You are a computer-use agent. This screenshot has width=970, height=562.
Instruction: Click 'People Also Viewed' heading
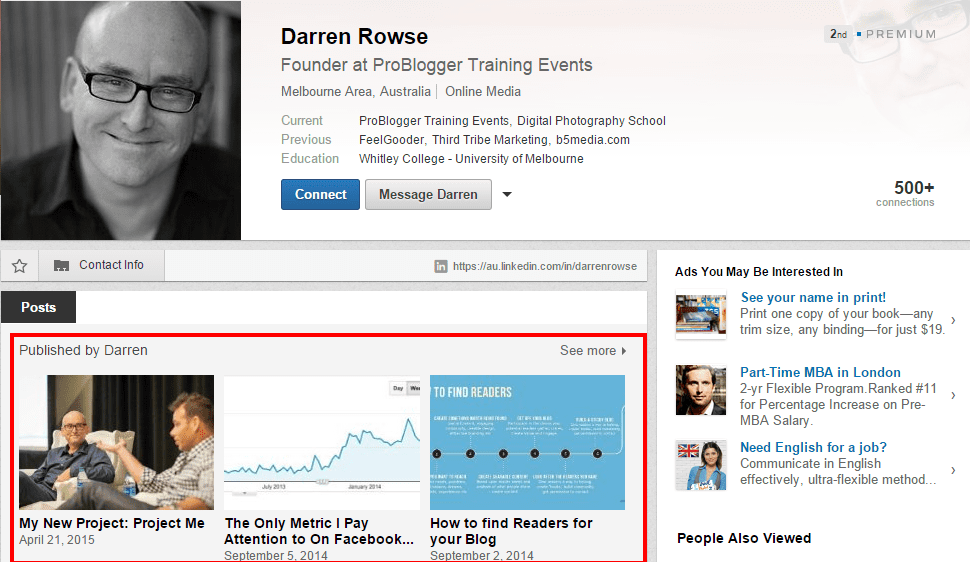tap(744, 538)
